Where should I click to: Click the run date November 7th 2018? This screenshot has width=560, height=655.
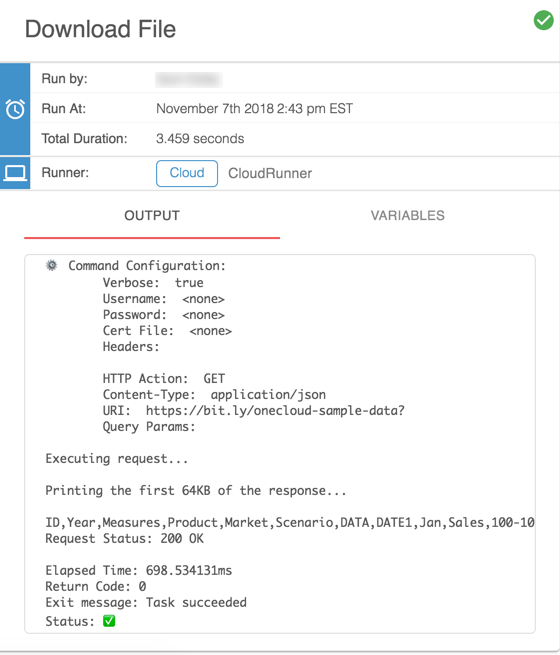215,109
